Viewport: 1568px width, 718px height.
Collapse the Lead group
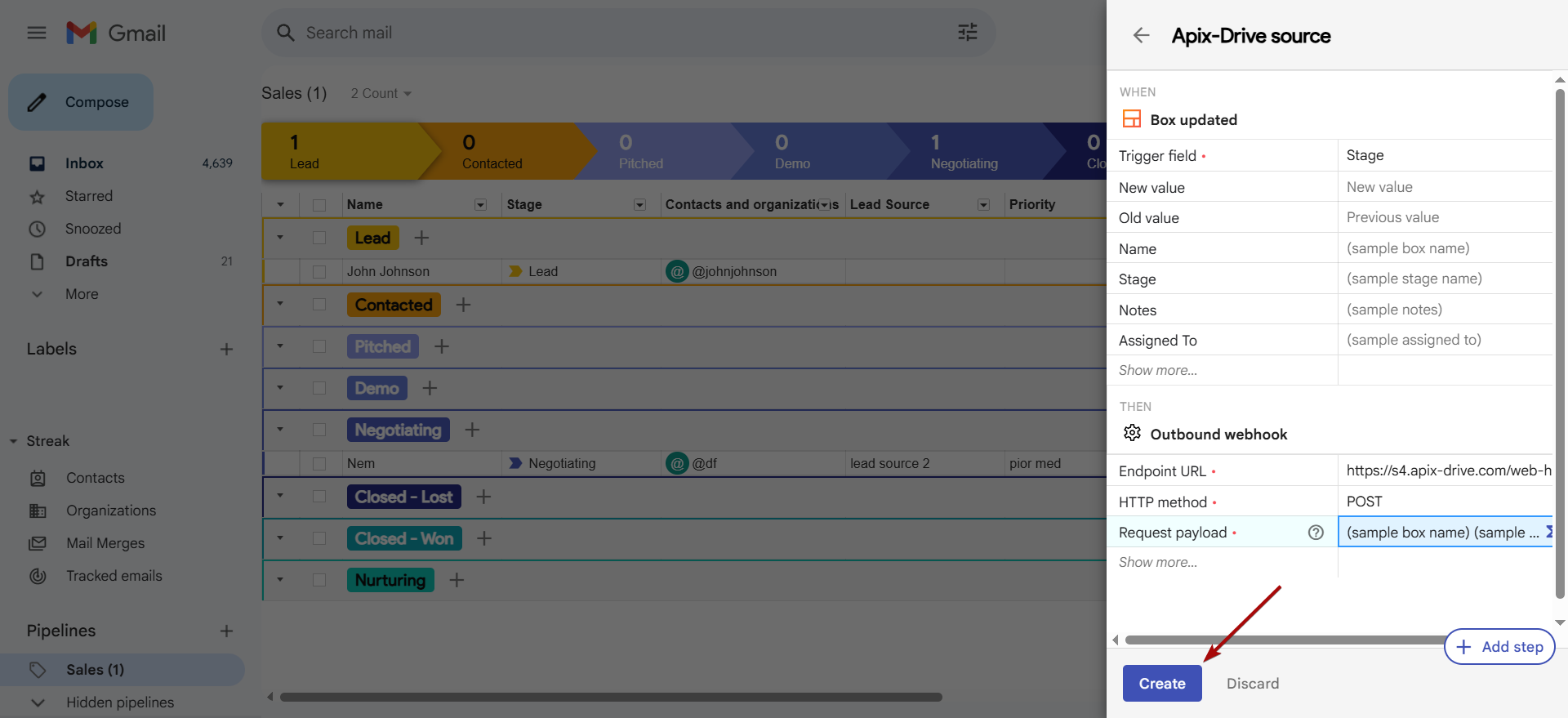click(x=280, y=238)
